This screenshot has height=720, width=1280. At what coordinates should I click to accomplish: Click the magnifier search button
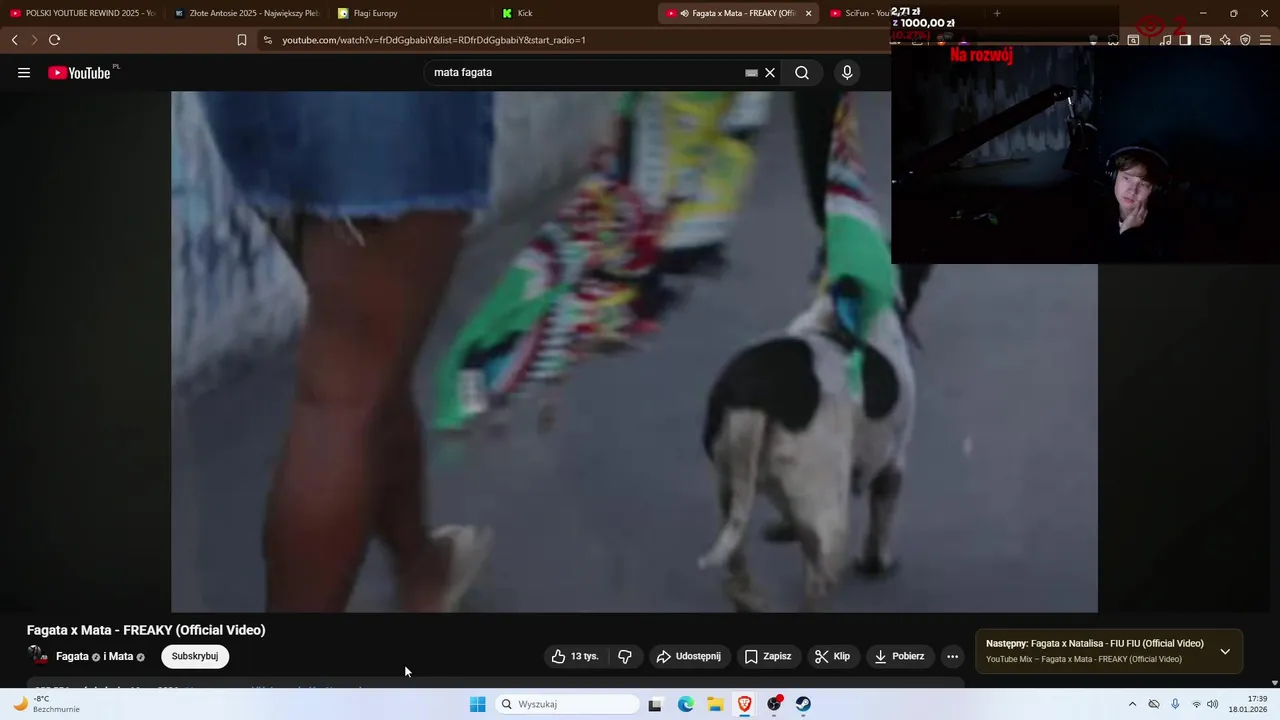pyautogui.click(x=802, y=72)
